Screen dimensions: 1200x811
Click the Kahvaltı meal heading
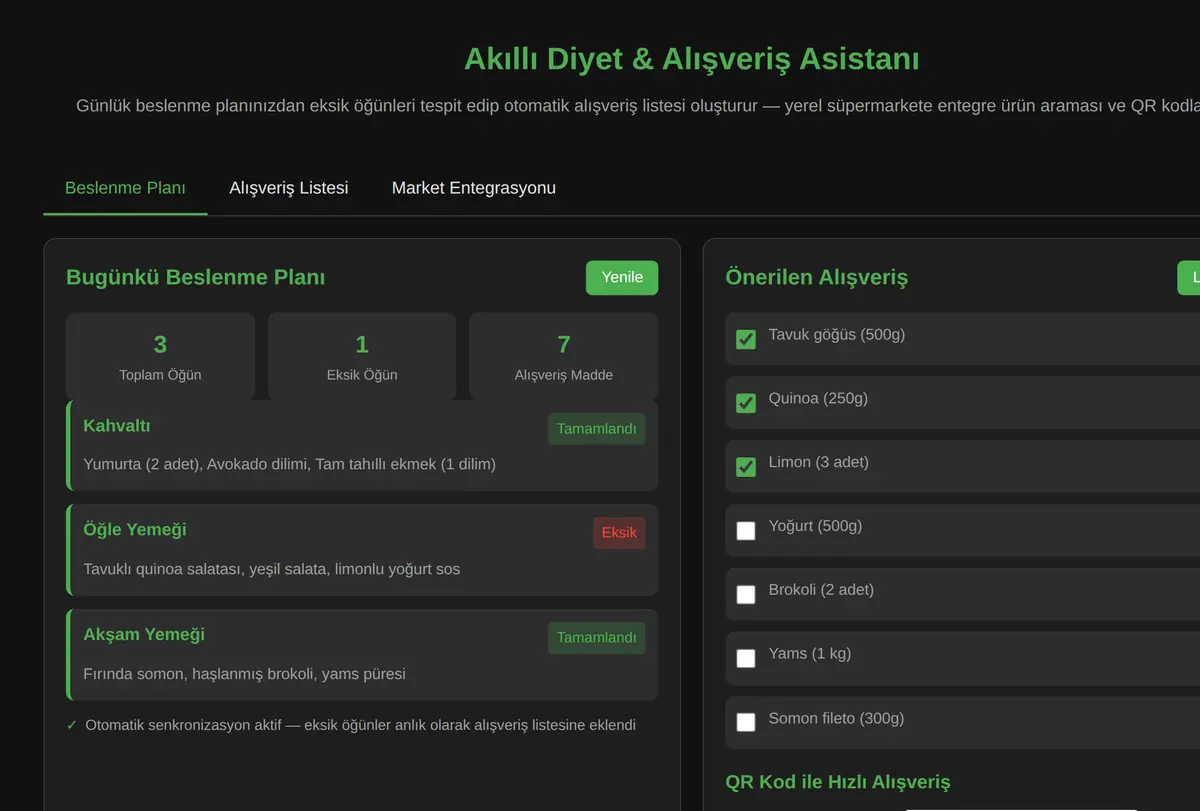(117, 426)
